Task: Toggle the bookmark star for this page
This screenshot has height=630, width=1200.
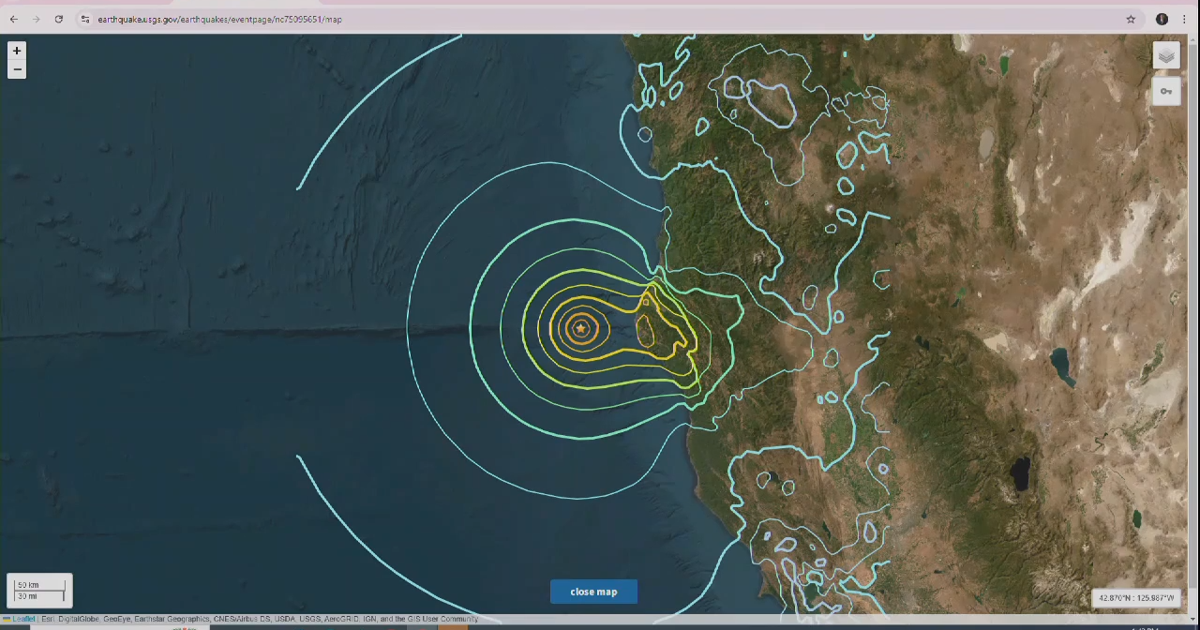Action: click(x=1128, y=18)
